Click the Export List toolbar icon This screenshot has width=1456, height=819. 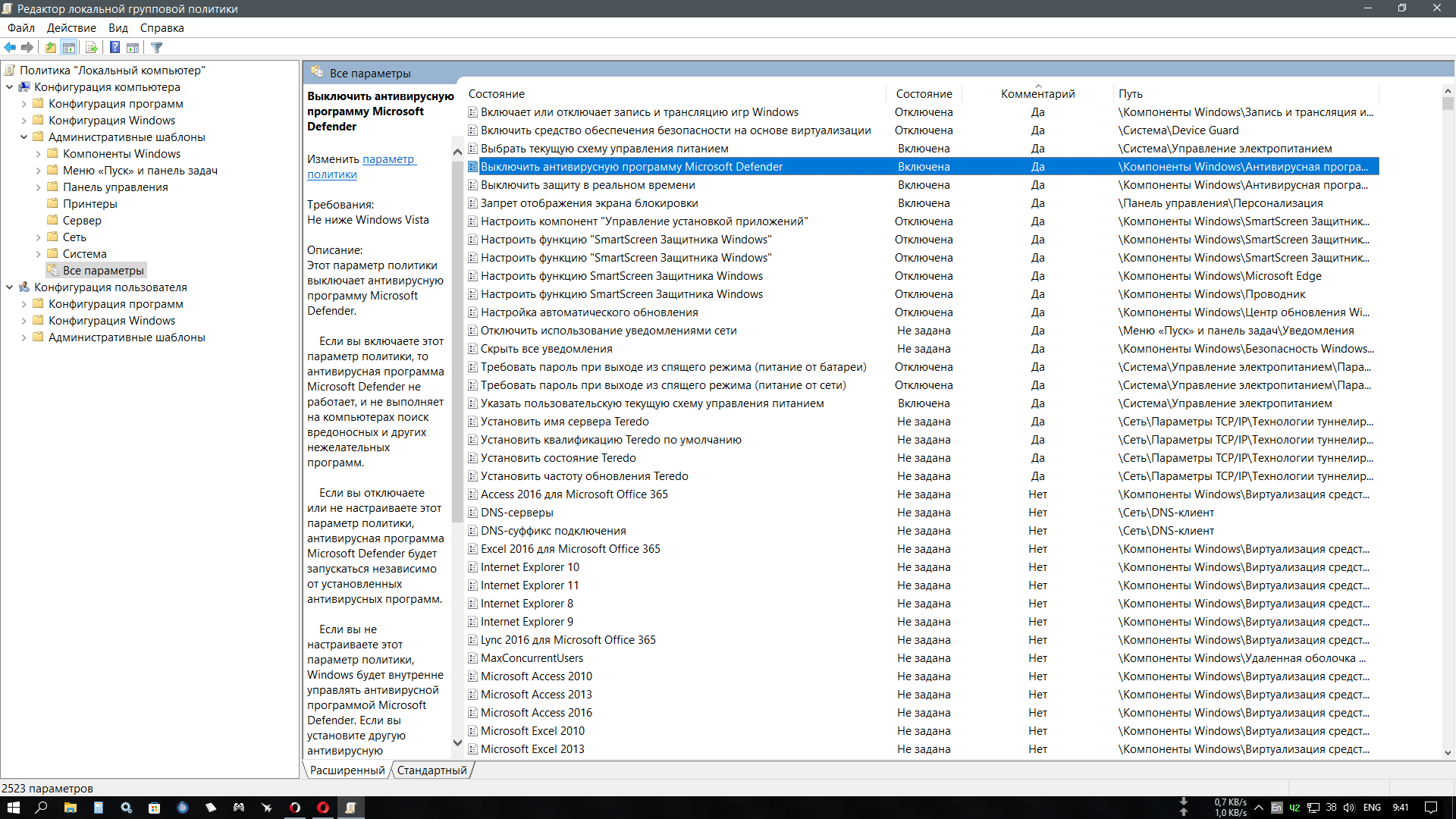coord(92,48)
